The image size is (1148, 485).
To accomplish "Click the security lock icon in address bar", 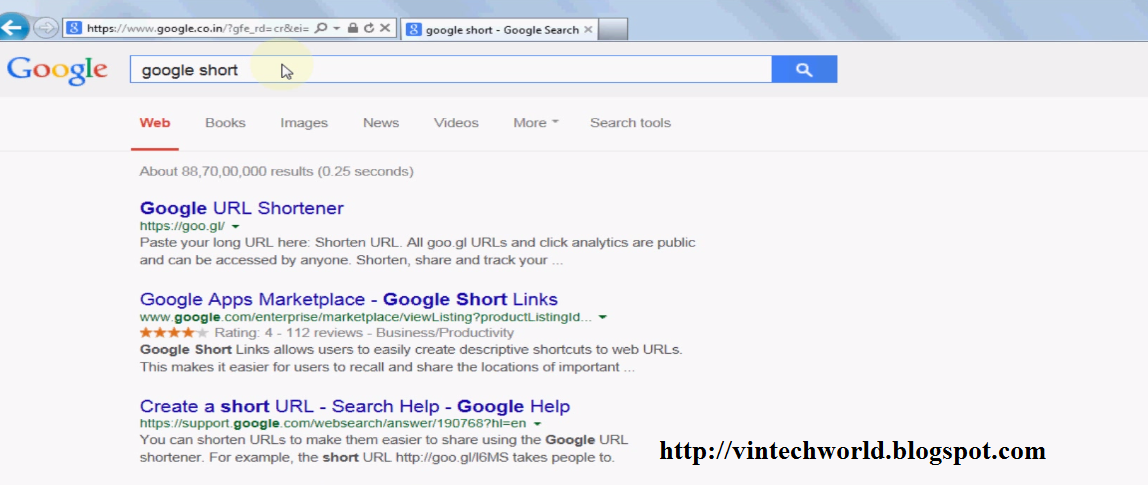I will (x=352, y=29).
